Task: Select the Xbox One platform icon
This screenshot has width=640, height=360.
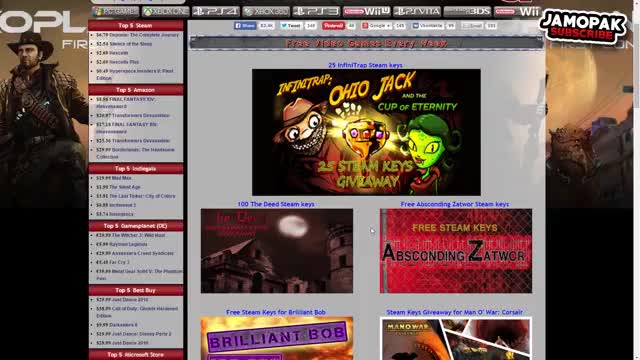Action: 166,11
